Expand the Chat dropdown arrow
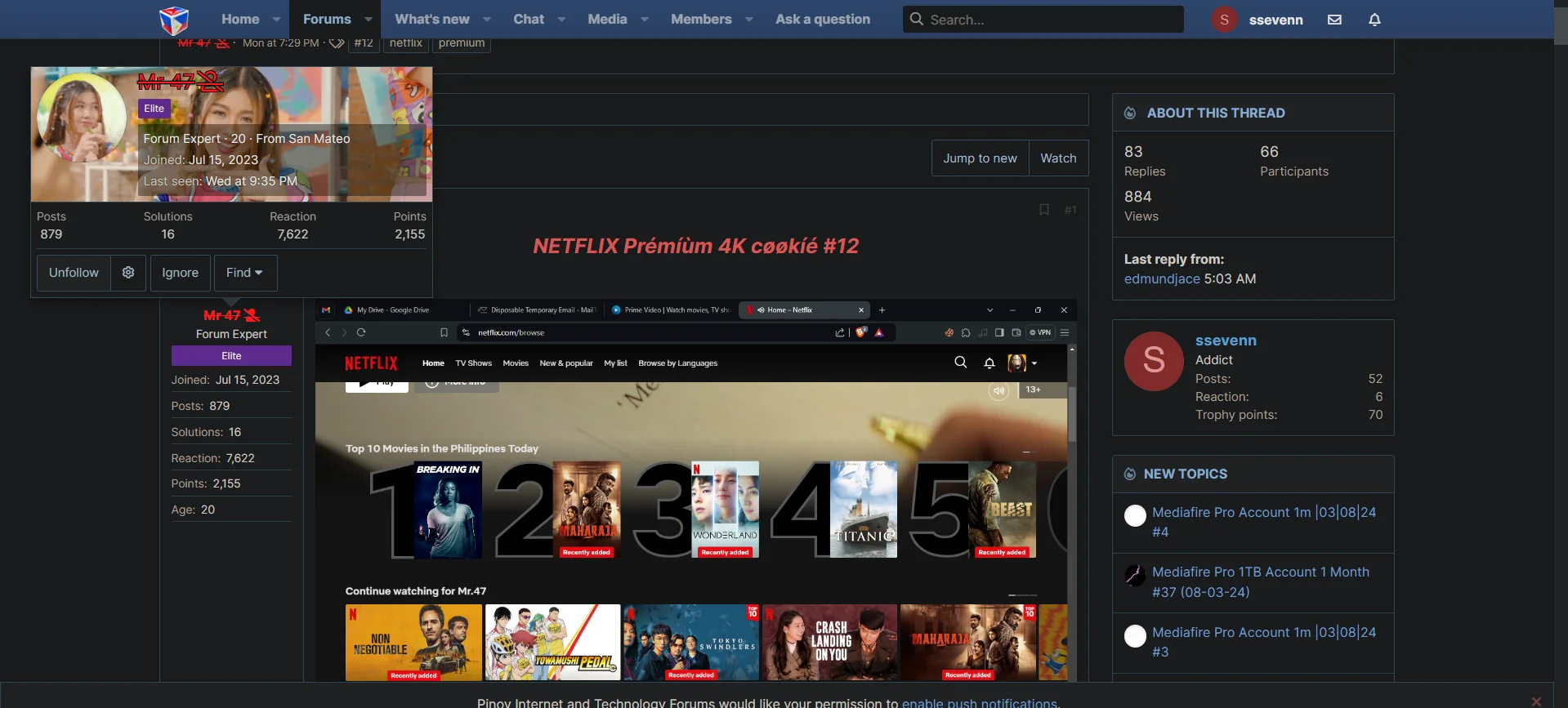Screen dimensions: 1568x708 click(x=561, y=20)
